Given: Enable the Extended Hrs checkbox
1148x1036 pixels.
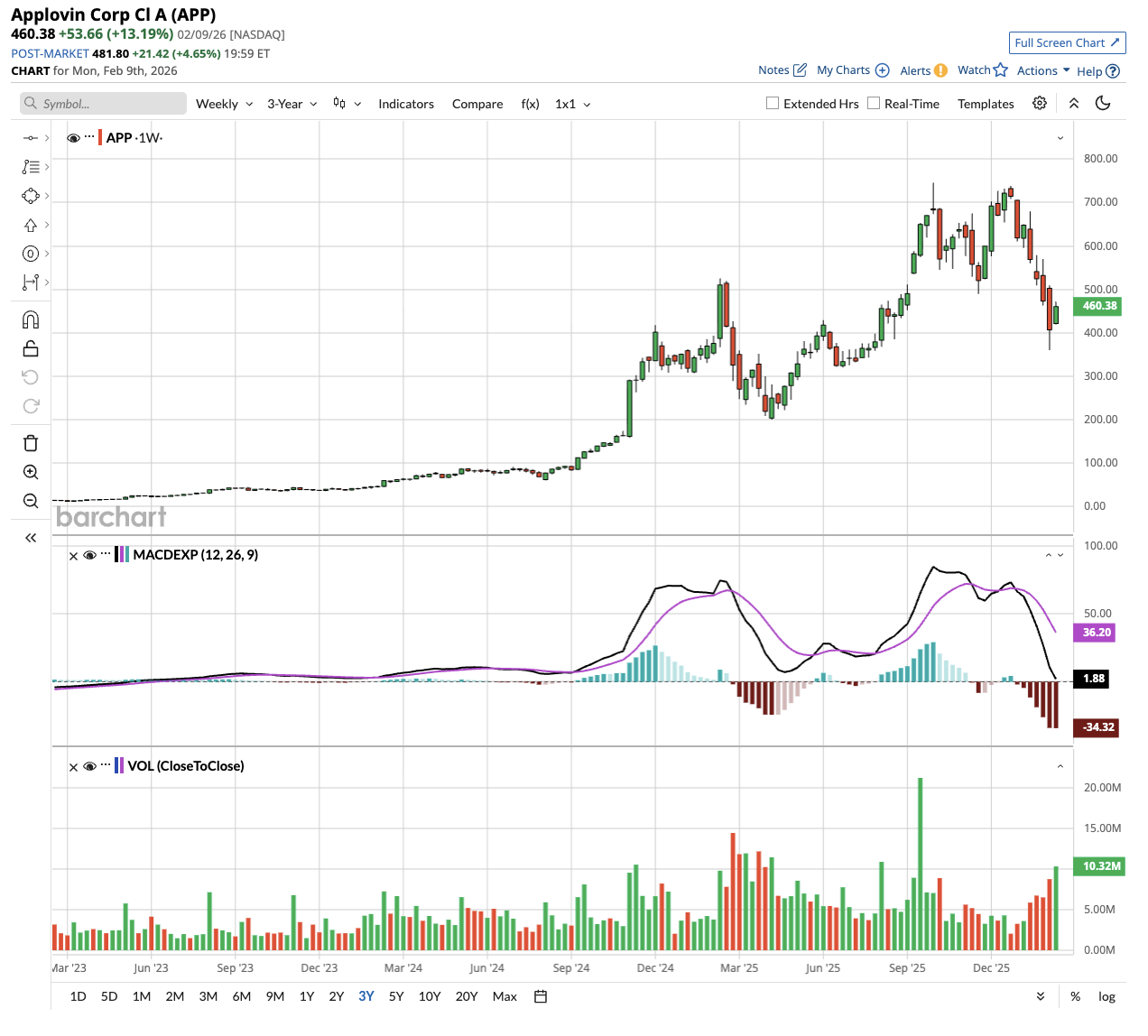Looking at the screenshot, I should (x=773, y=104).
